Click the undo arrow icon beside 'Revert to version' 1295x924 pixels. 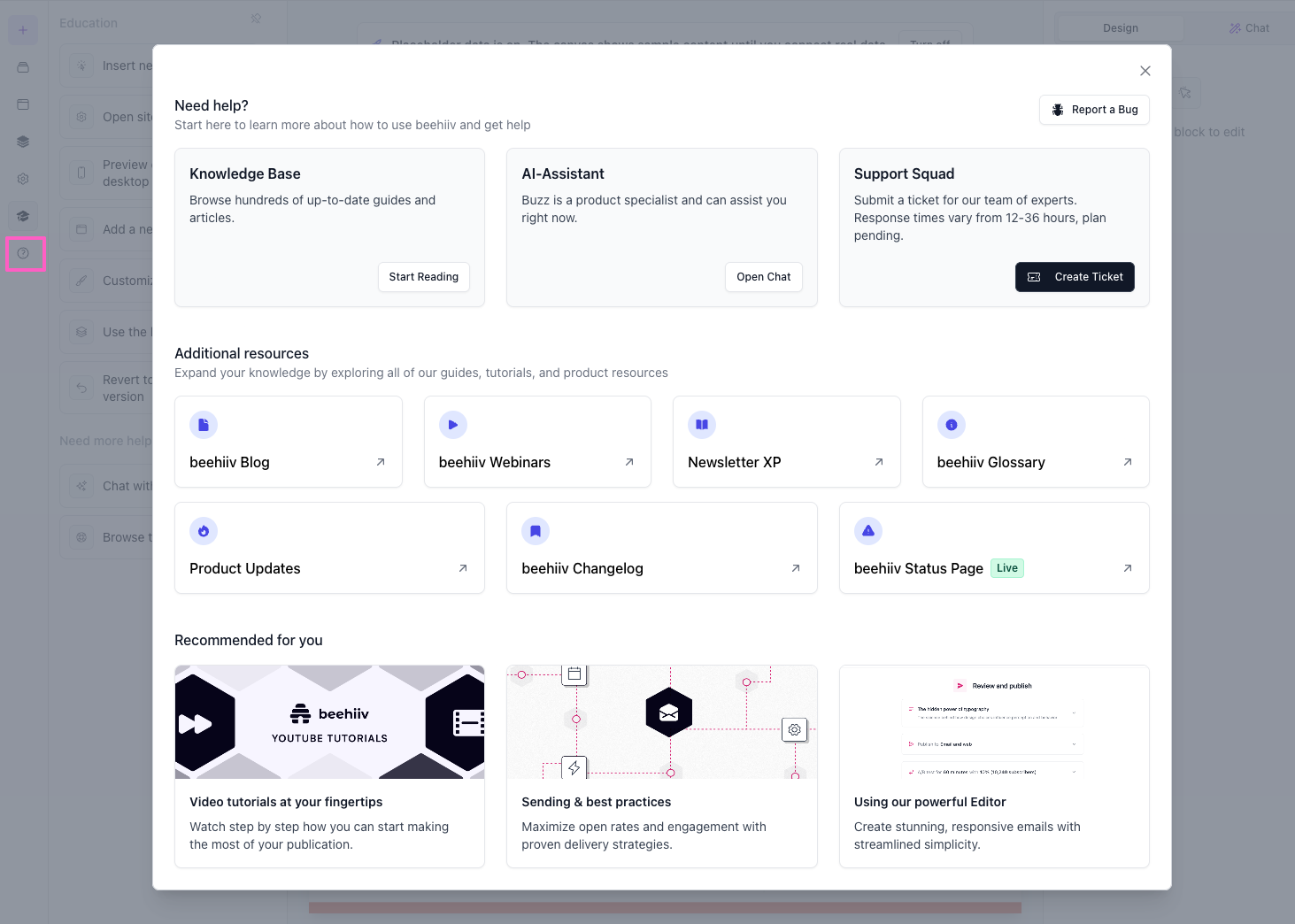(x=81, y=388)
